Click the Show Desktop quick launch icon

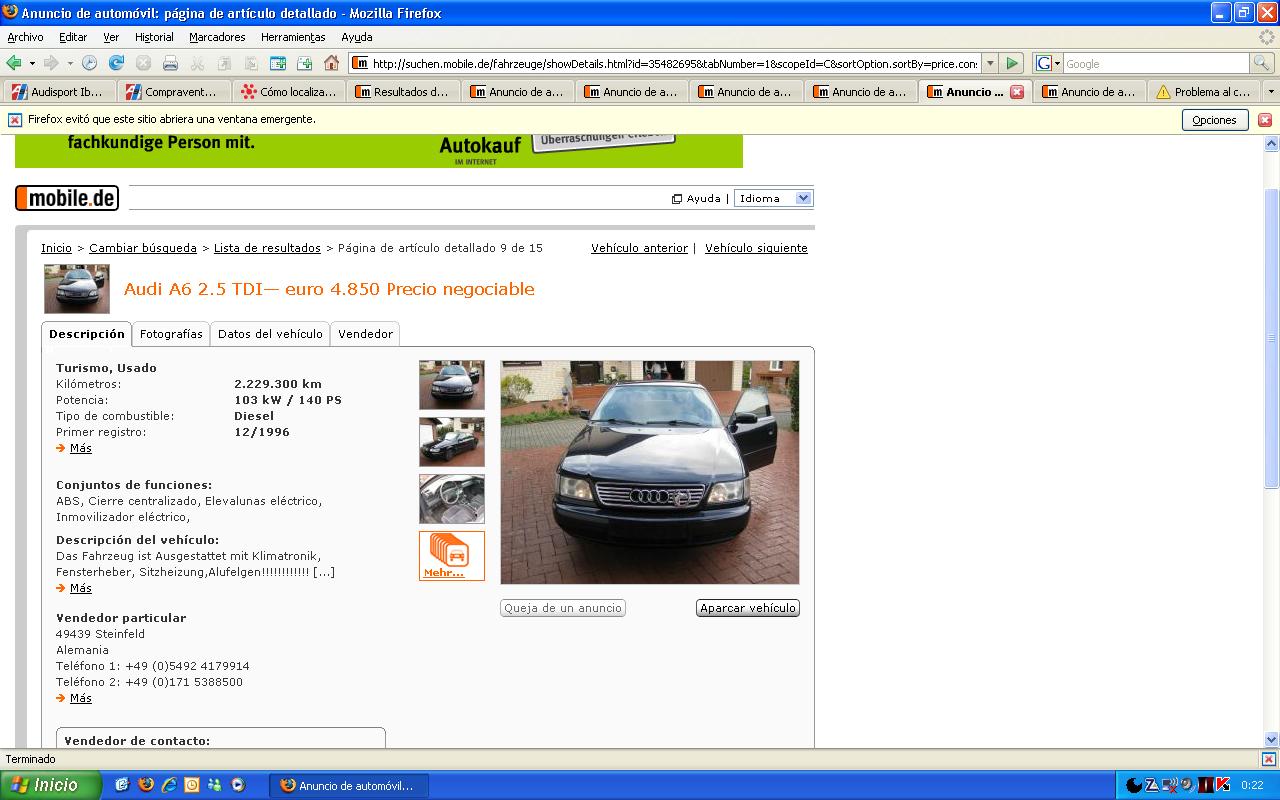tap(123, 785)
